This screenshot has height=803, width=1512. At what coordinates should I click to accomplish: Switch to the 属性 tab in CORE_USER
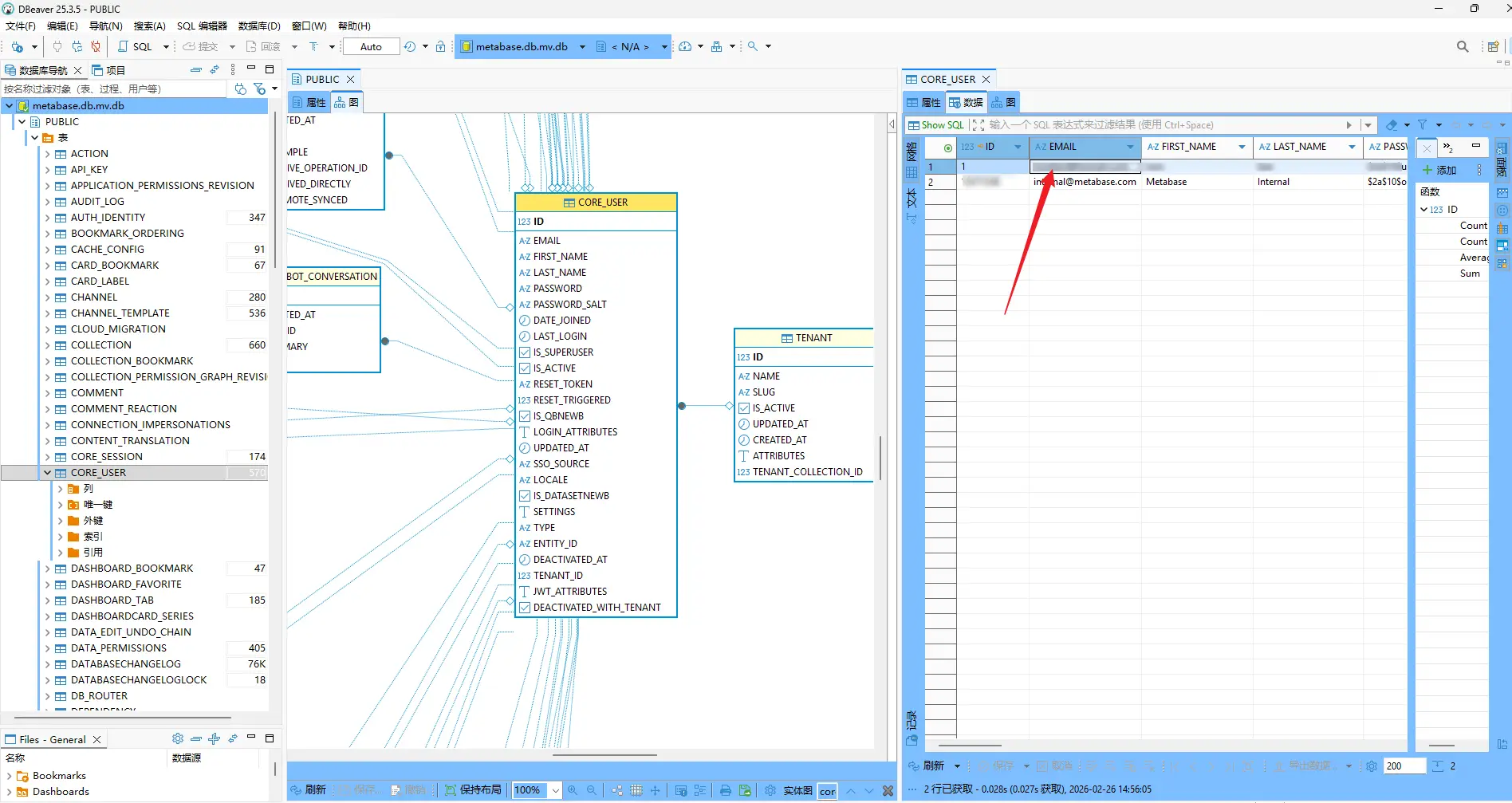tap(924, 103)
